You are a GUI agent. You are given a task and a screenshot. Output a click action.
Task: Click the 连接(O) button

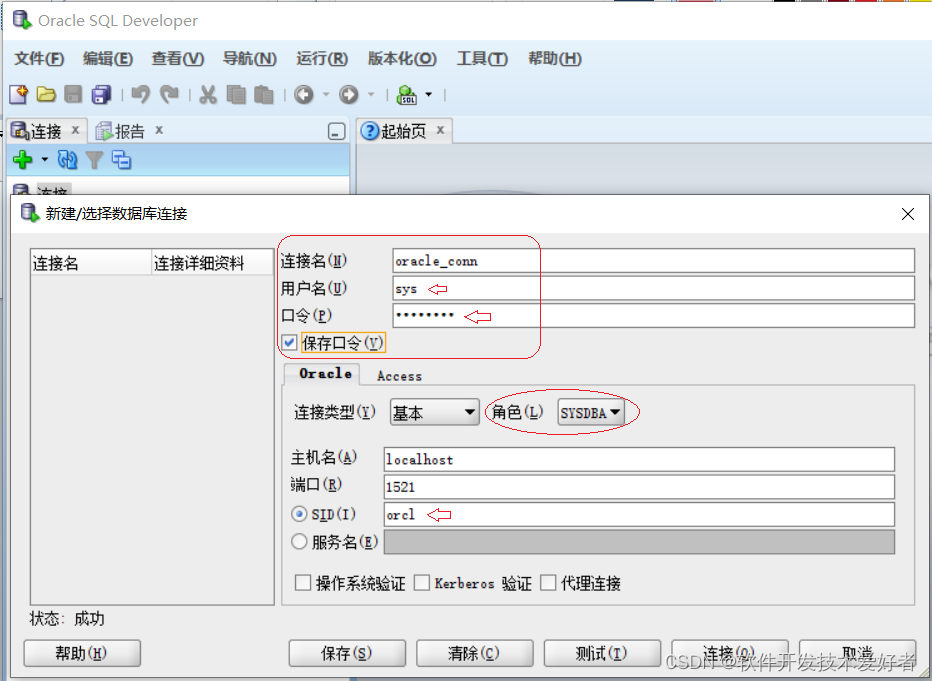[730, 654]
